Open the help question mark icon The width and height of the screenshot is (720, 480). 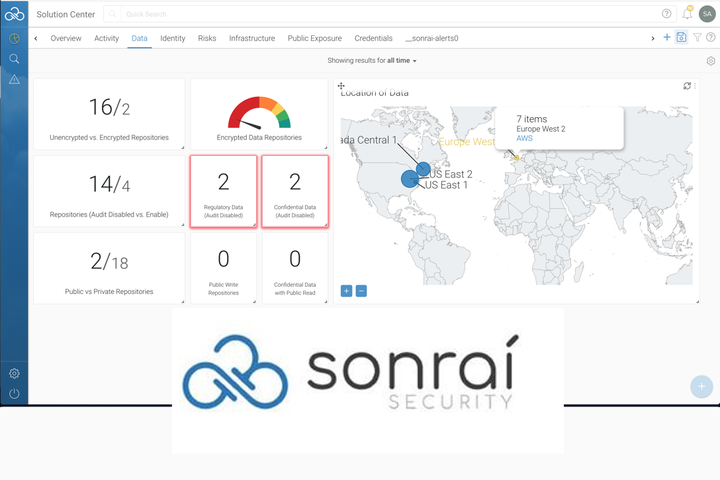pos(667,14)
